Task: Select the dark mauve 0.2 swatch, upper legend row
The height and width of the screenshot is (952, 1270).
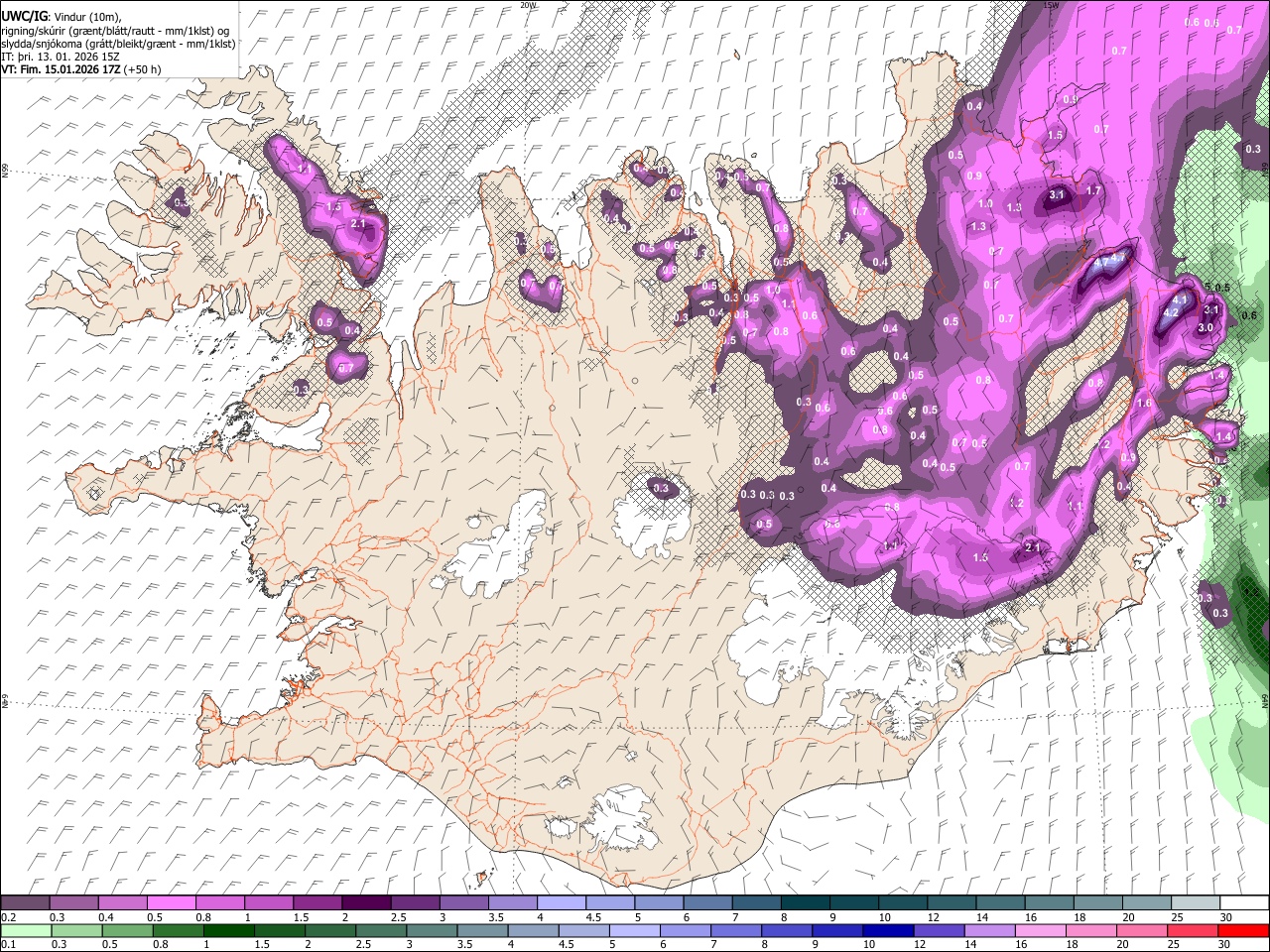Action: (25, 902)
